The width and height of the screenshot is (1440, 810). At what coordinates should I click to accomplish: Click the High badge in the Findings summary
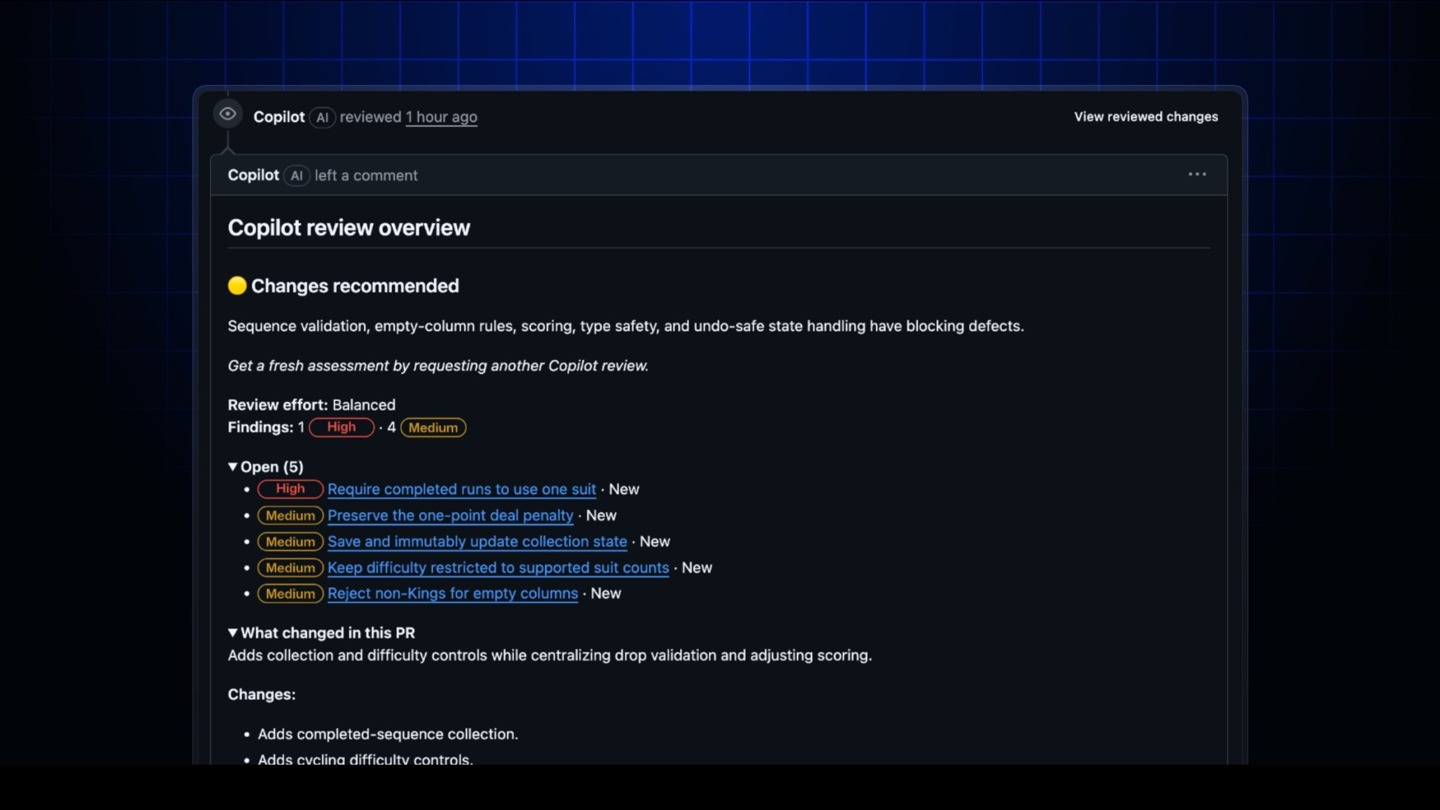point(341,427)
